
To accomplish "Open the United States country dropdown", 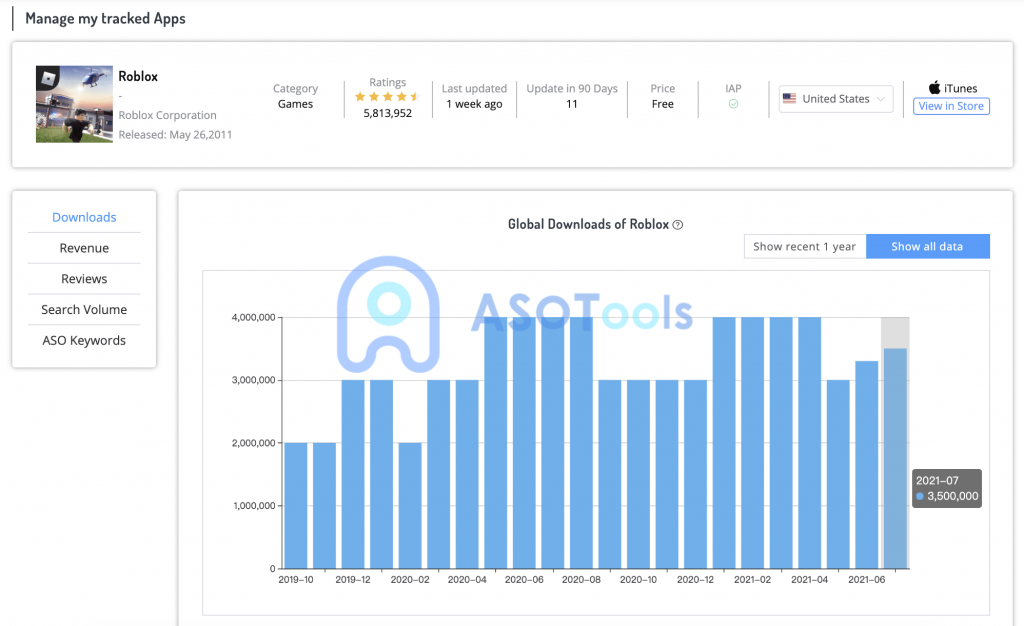I will pos(836,99).
